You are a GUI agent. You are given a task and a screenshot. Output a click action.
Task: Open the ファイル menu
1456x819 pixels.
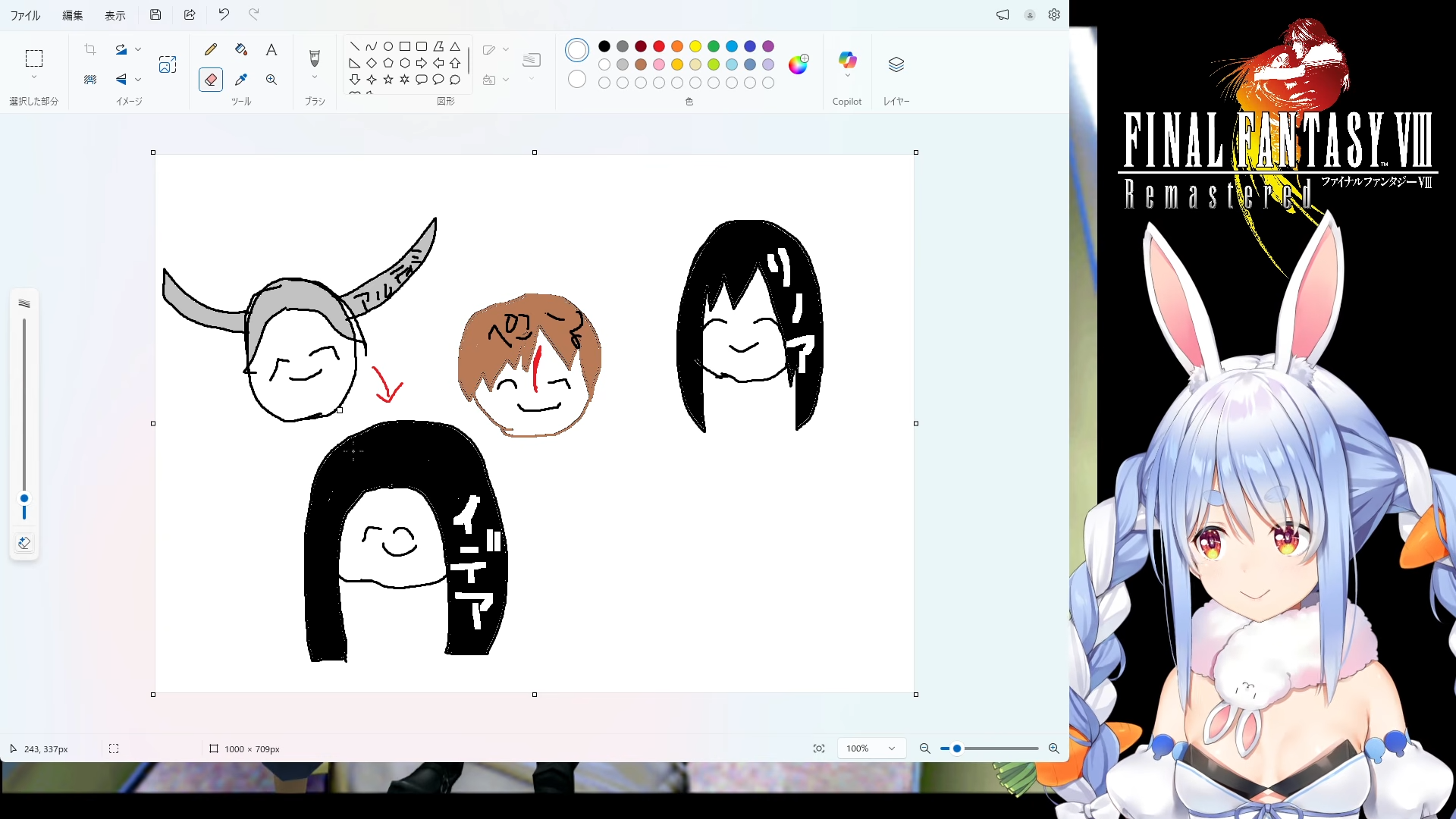point(25,15)
